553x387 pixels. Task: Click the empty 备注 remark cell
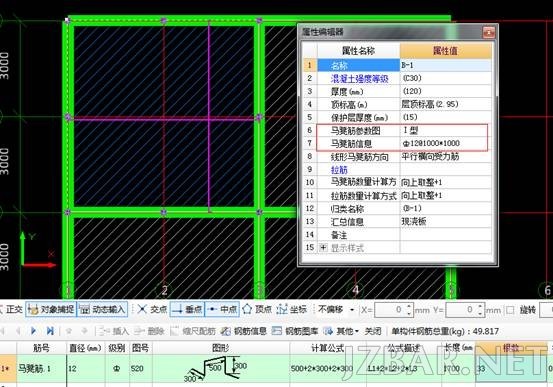[x=446, y=235]
